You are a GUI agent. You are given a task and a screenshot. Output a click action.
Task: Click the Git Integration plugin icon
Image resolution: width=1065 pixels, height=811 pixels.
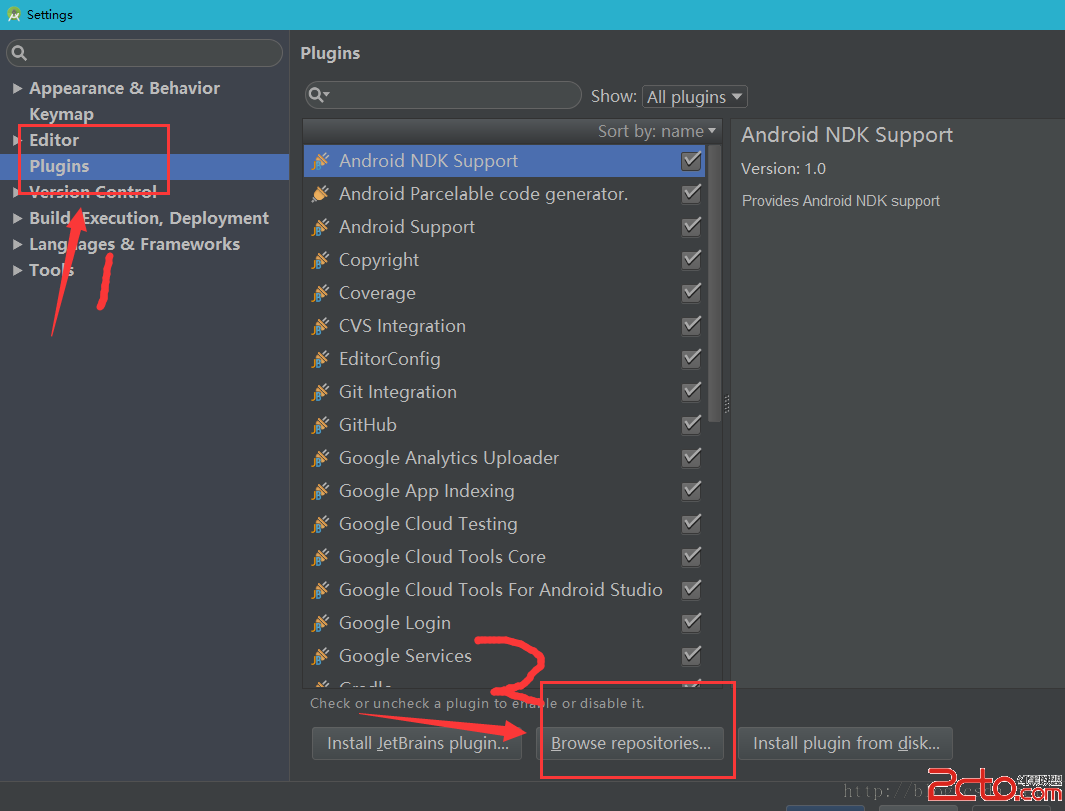coord(320,392)
